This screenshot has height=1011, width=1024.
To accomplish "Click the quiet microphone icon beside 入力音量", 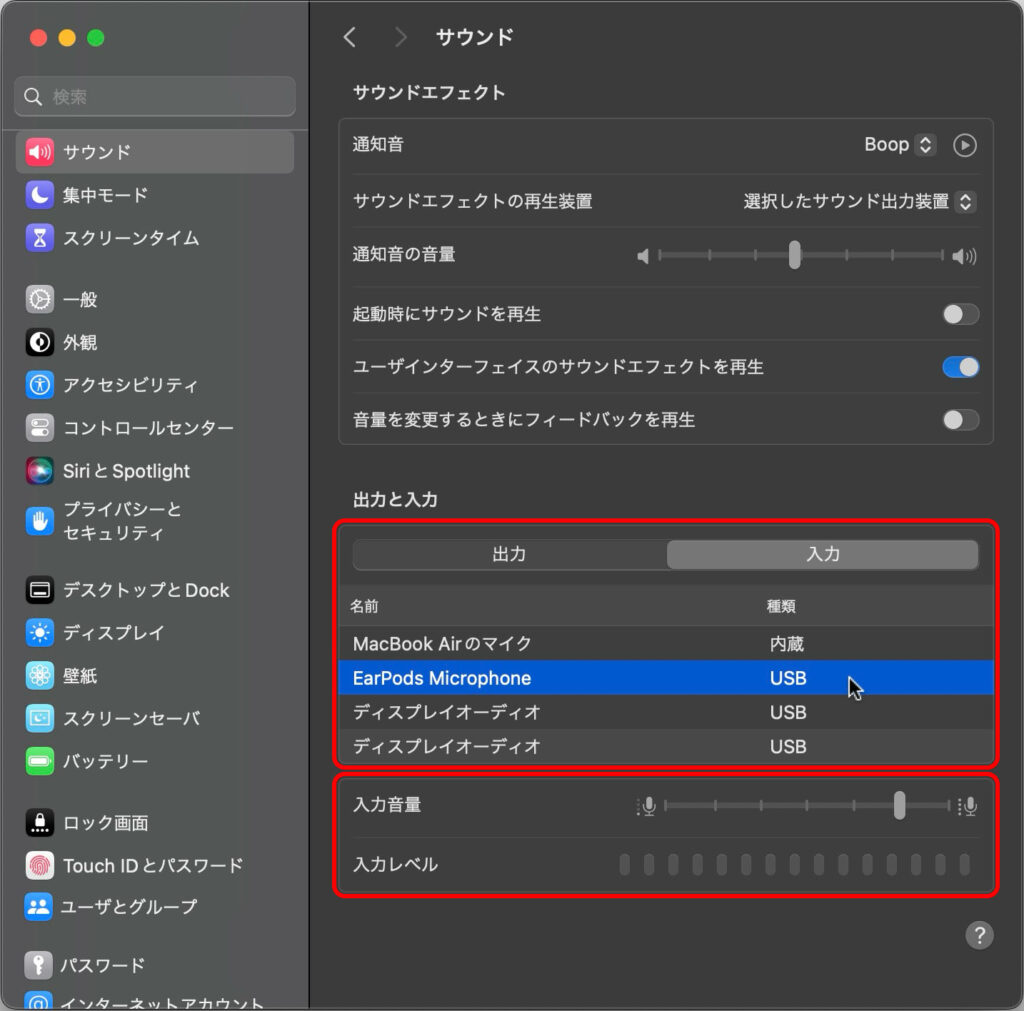I will (x=647, y=807).
